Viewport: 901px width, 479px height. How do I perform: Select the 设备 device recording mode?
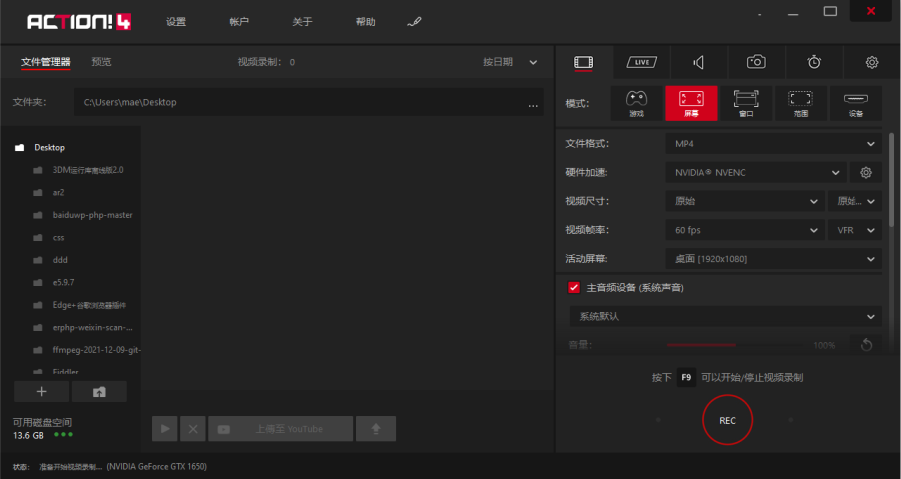click(x=855, y=103)
